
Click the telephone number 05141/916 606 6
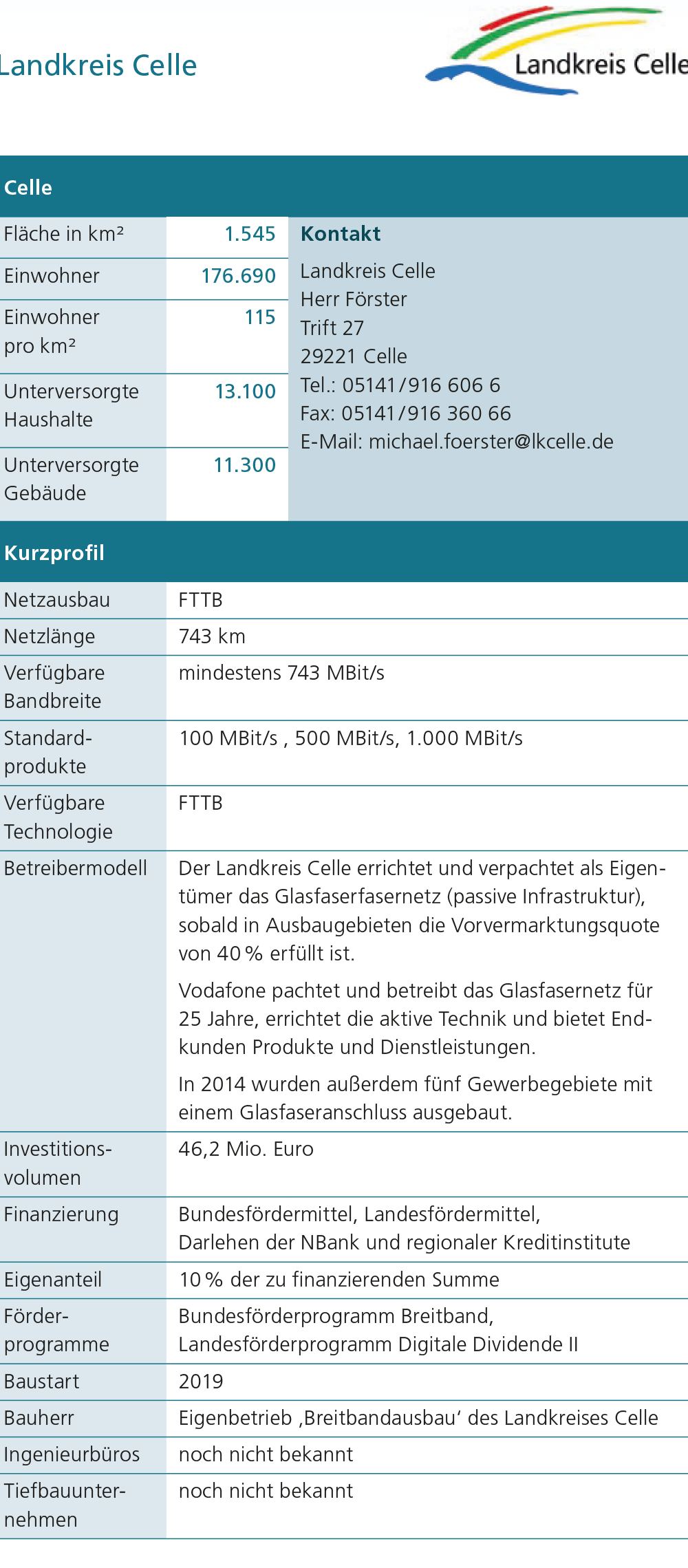pos(421,385)
